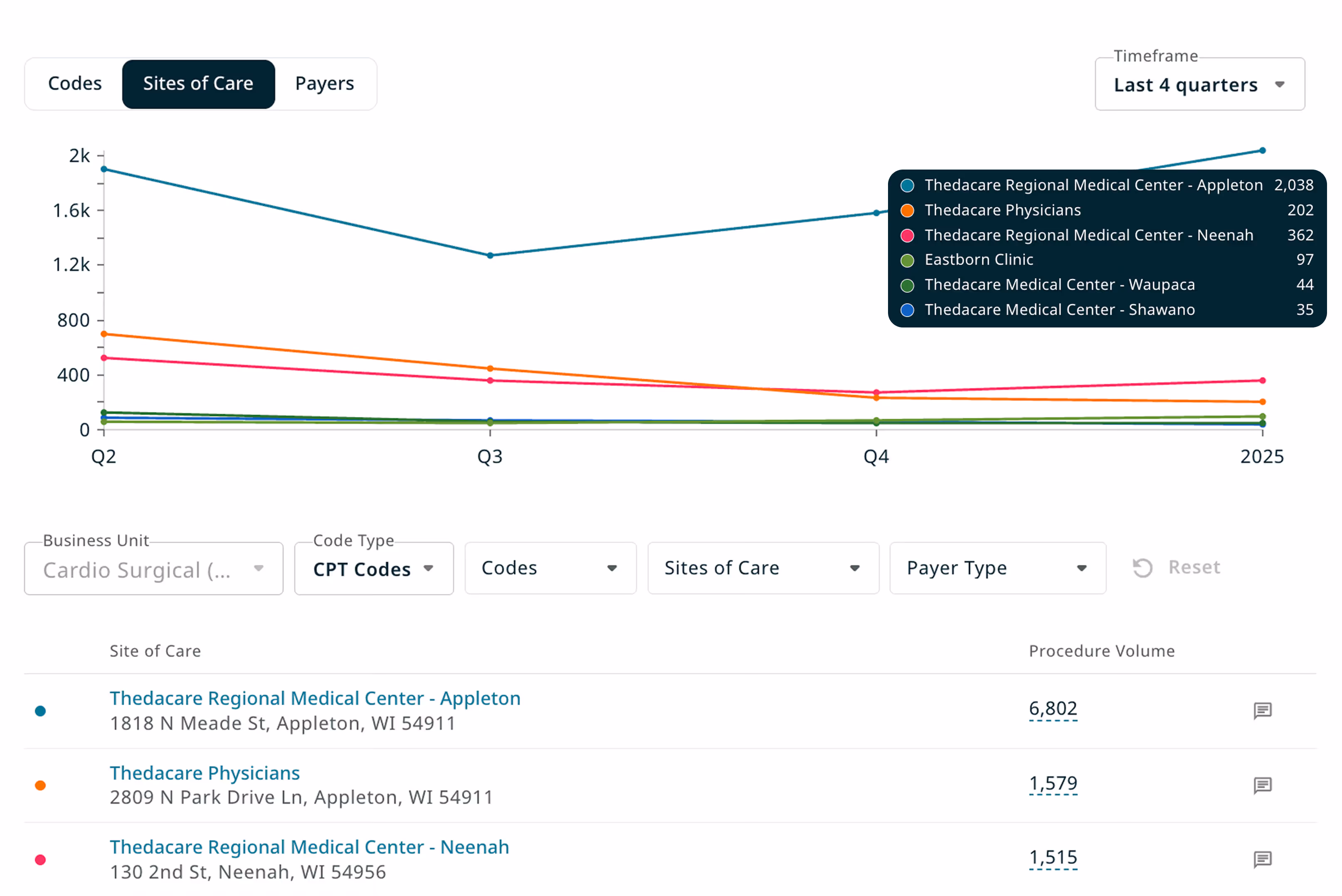The image size is (1342, 896).
Task: Switch to the Codes tab
Action: [75, 84]
